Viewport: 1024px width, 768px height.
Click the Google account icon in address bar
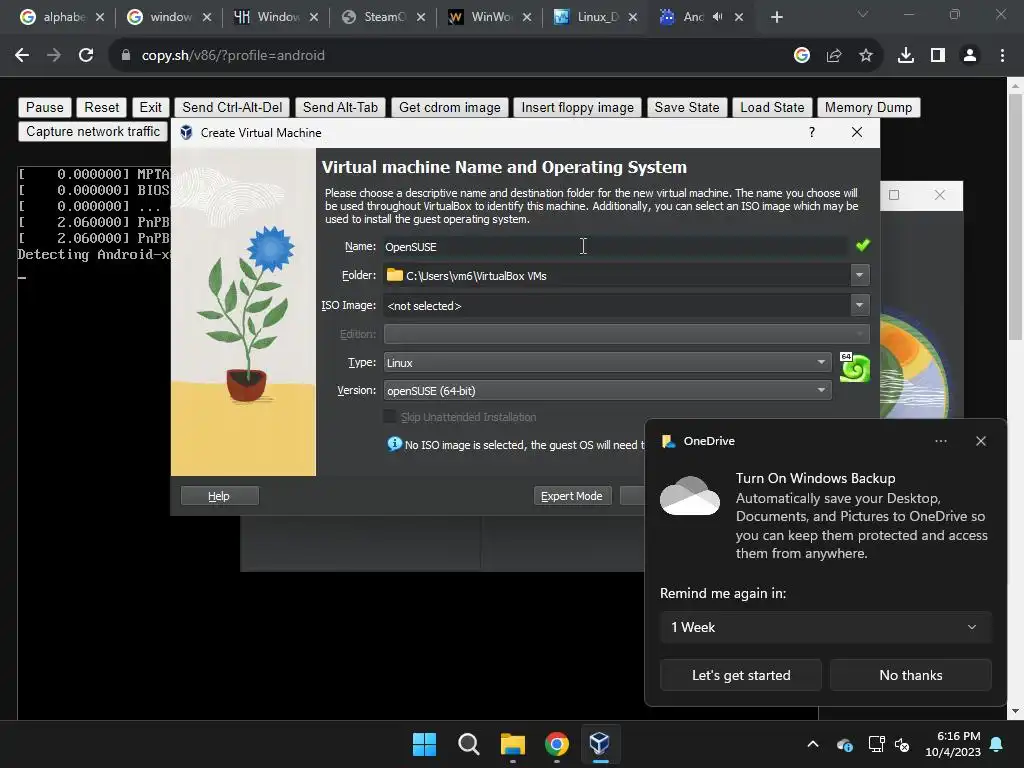click(x=801, y=56)
